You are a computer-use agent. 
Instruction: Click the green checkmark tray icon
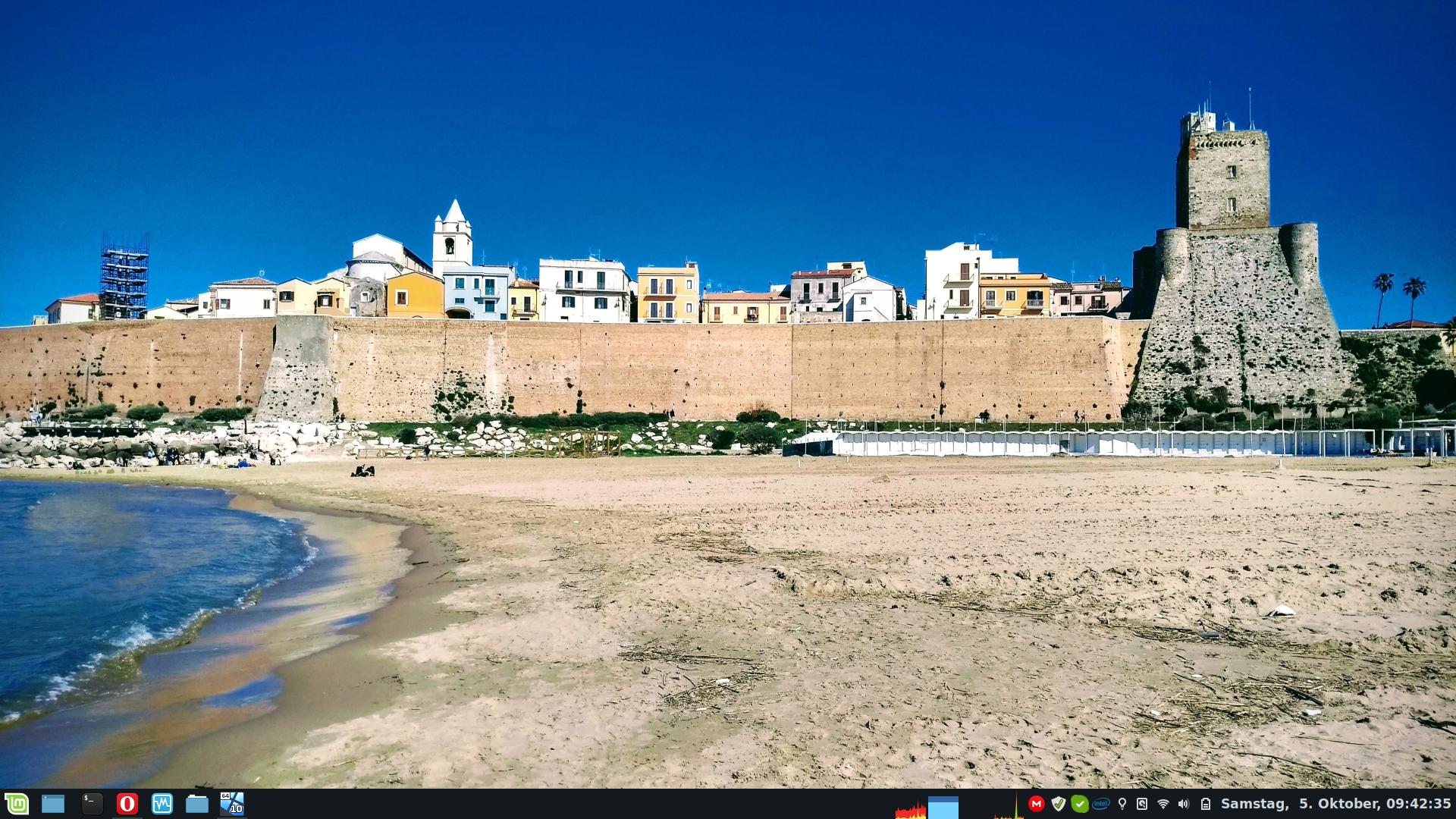click(1080, 804)
